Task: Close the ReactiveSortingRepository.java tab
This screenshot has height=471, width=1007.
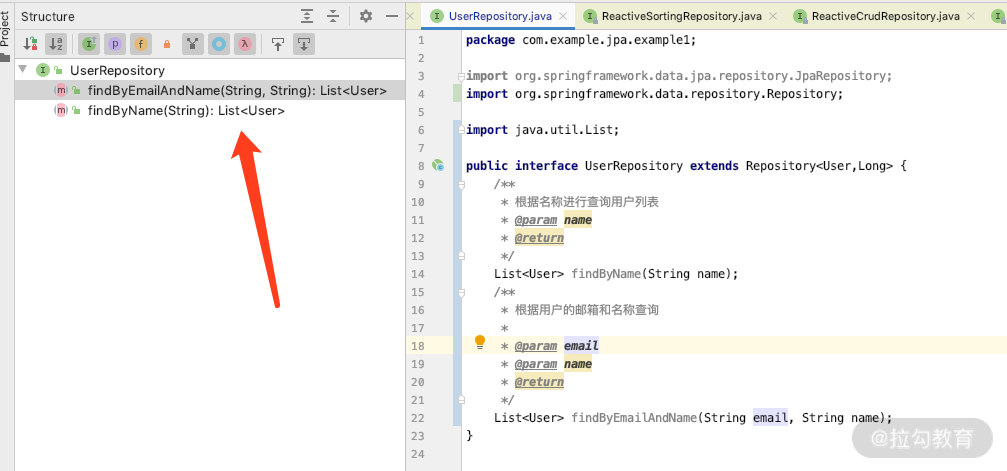Action: coord(773,16)
